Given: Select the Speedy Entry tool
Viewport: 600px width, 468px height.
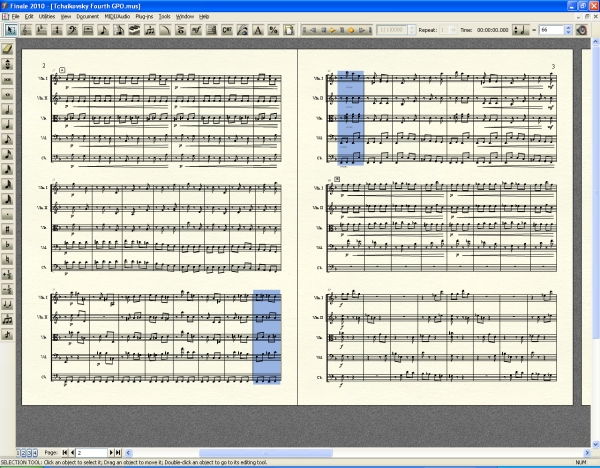Looking at the screenshot, I should [119, 30].
